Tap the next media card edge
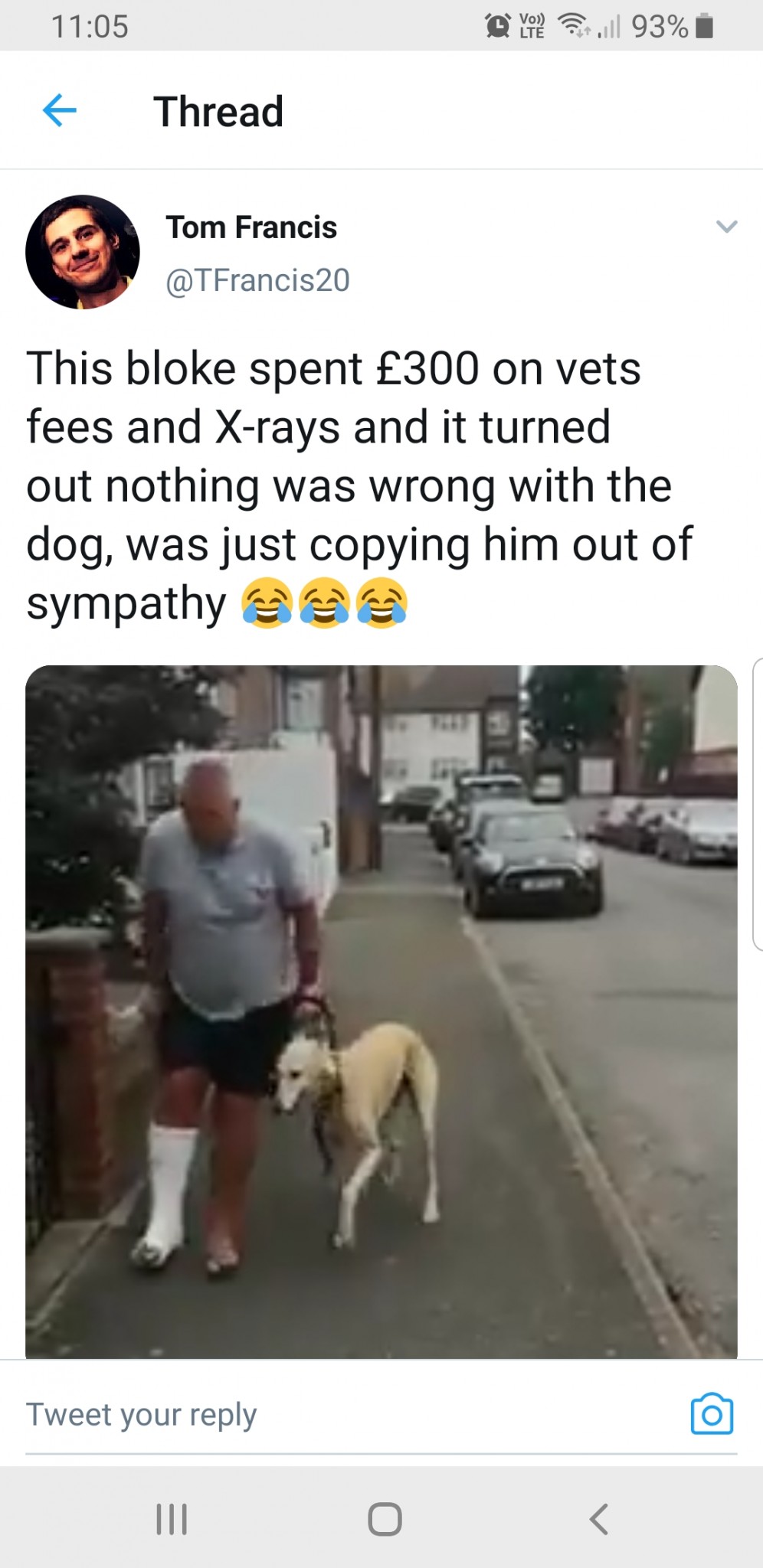The image size is (763, 1568). click(758, 804)
